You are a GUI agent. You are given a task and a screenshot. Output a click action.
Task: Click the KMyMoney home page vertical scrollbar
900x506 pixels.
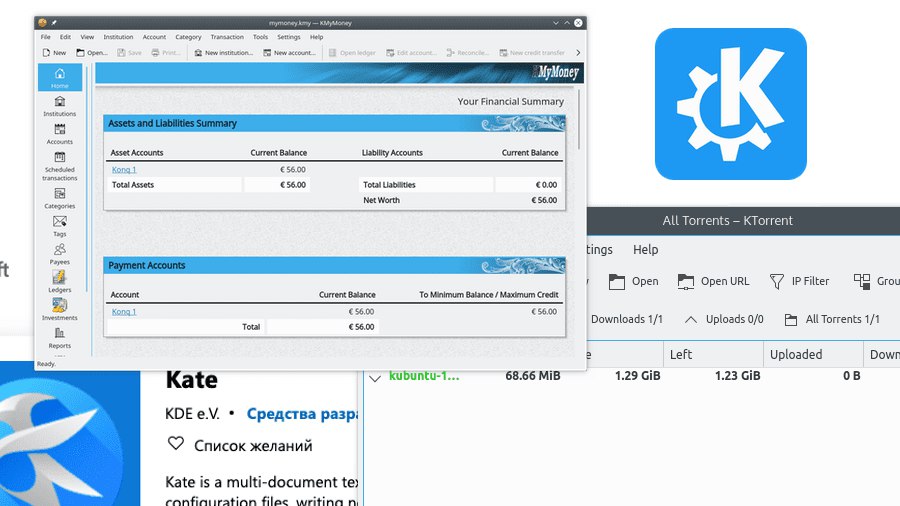[579, 120]
